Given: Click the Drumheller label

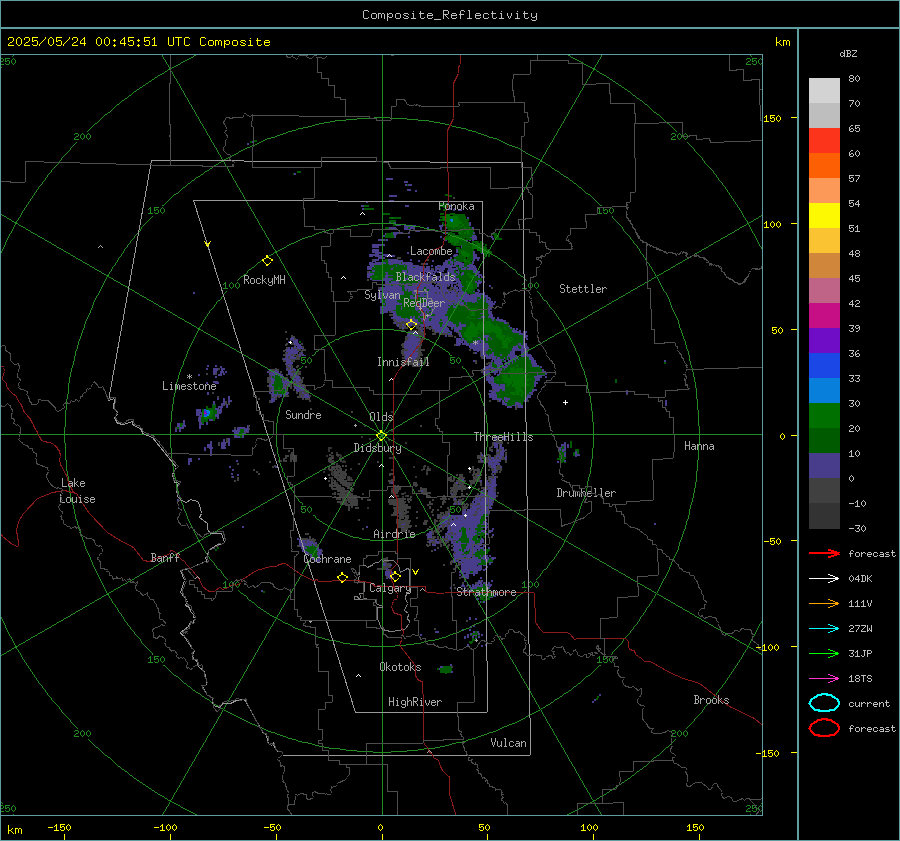Looking at the screenshot, I should tap(586, 493).
